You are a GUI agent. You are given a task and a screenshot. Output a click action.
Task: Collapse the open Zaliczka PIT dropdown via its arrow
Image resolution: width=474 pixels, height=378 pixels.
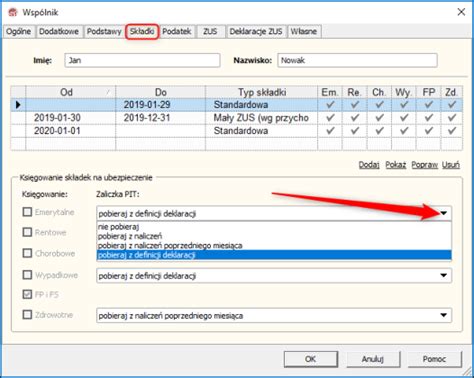(x=444, y=213)
